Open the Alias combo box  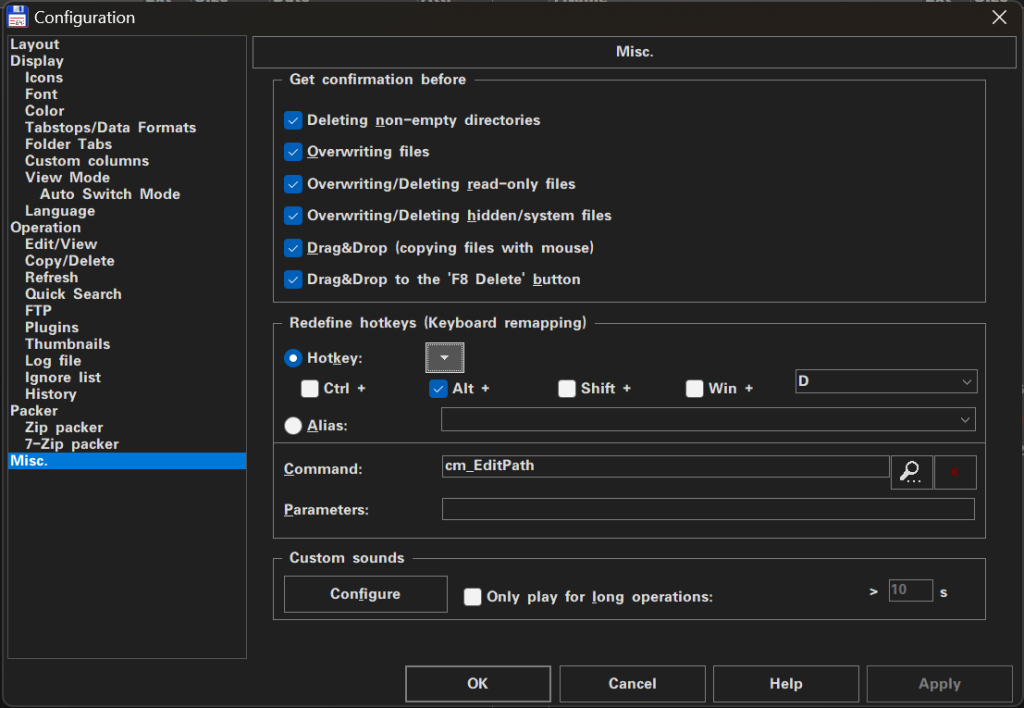click(x=708, y=419)
